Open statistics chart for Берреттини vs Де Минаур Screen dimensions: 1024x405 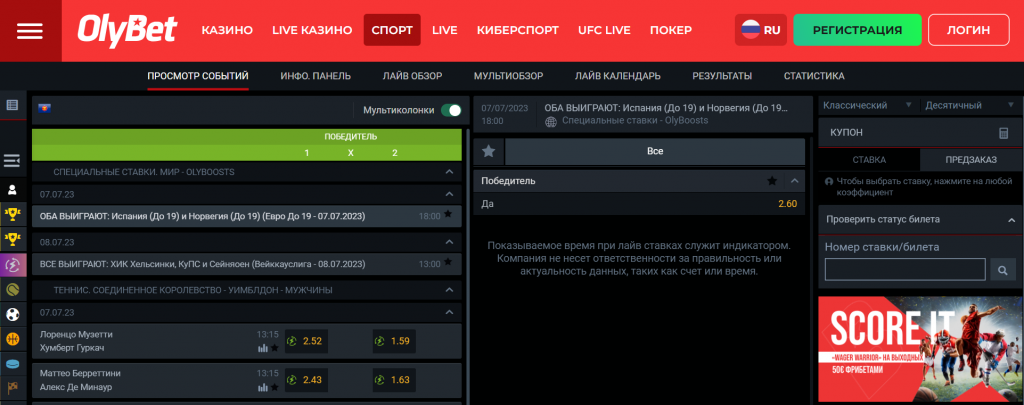[263, 387]
